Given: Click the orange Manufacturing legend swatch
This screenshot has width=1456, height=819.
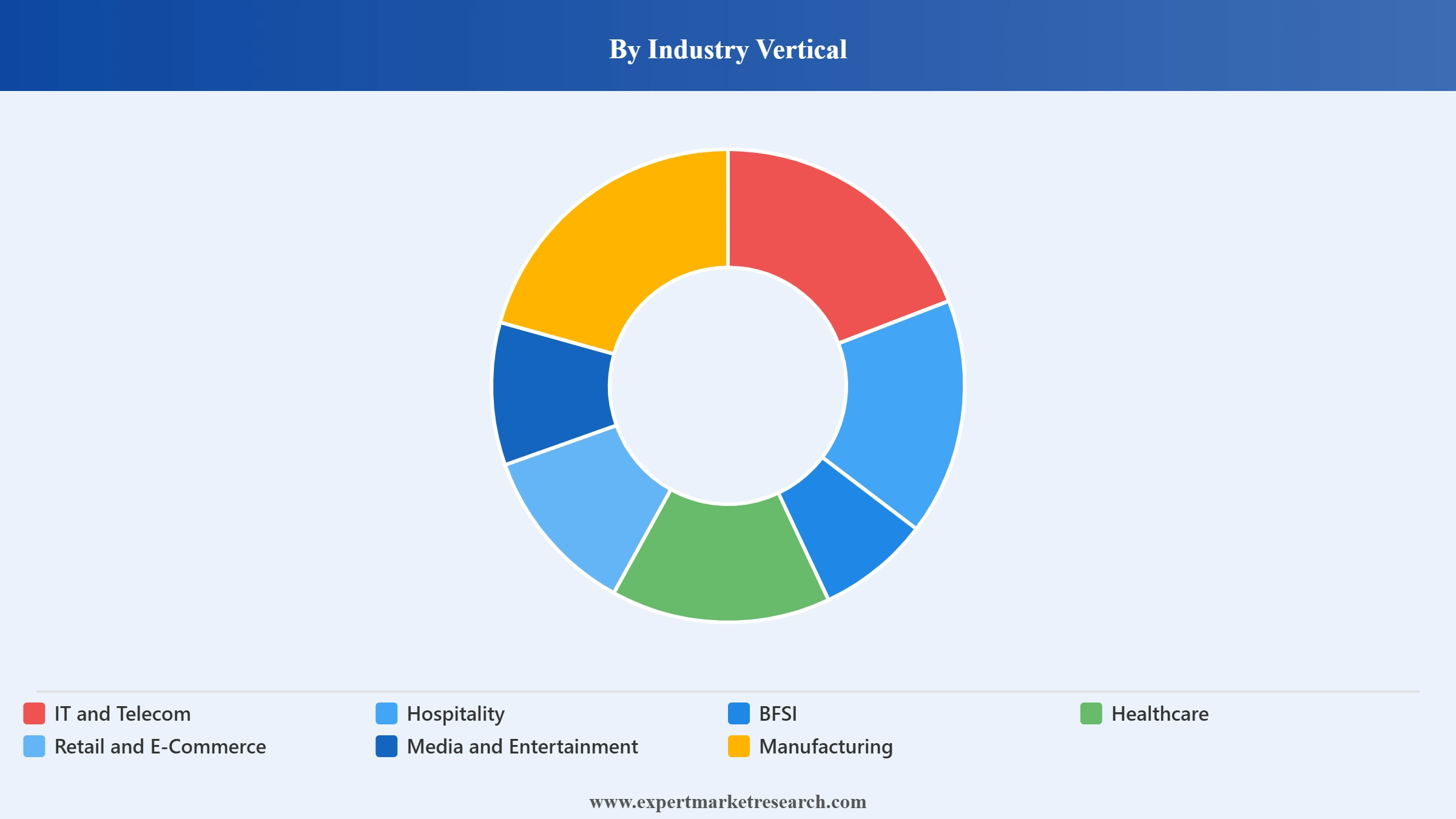Looking at the screenshot, I should pos(739,746).
